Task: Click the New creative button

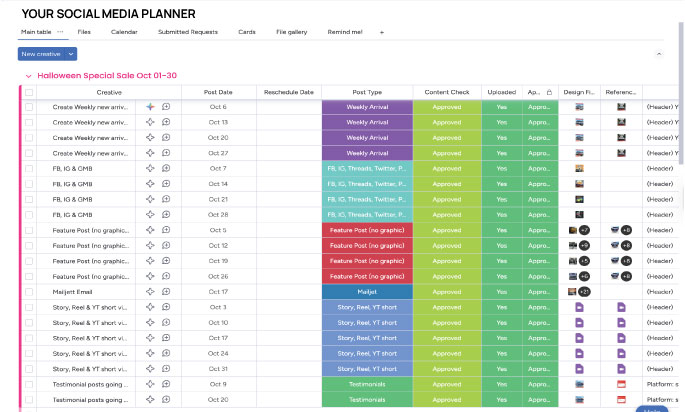Action: [x=41, y=54]
